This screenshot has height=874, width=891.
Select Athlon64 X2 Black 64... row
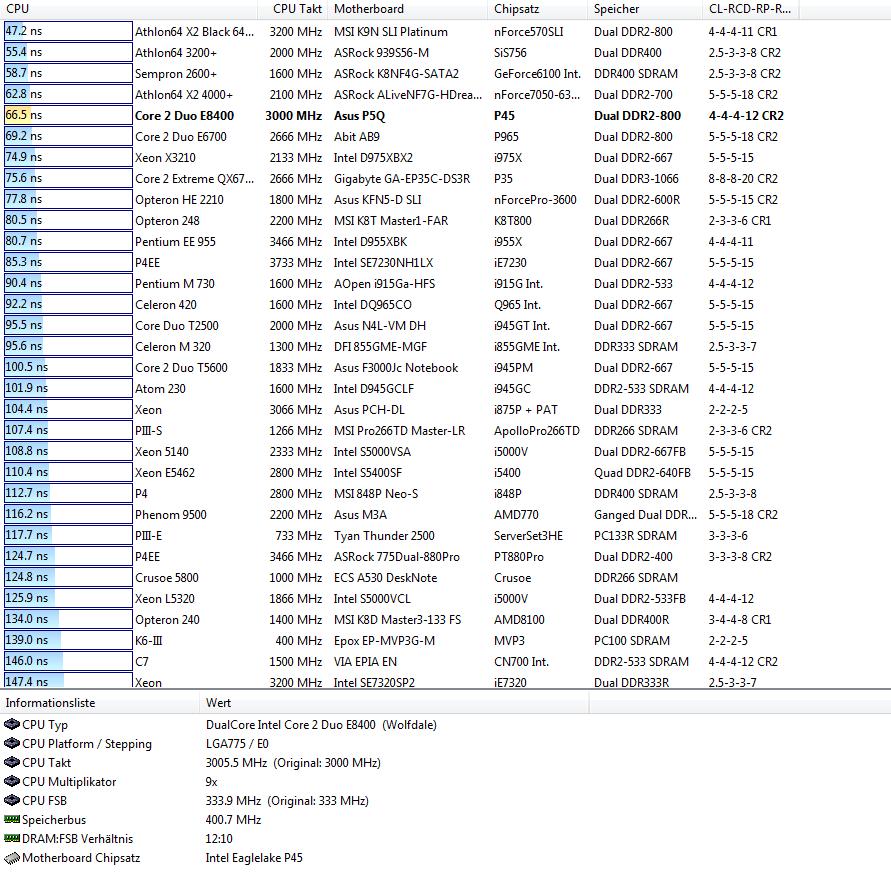[398, 32]
